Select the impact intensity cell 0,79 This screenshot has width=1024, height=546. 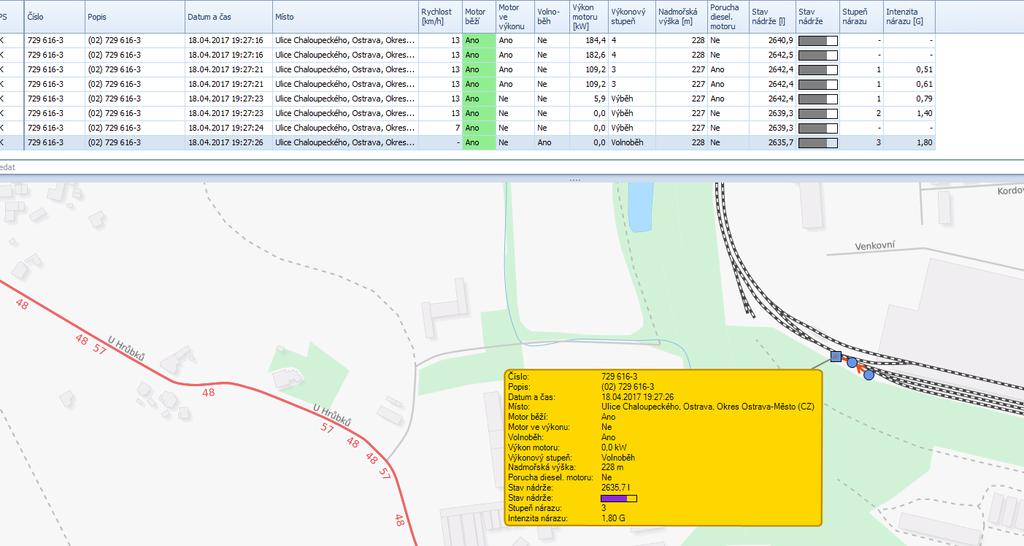tap(909, 99)
